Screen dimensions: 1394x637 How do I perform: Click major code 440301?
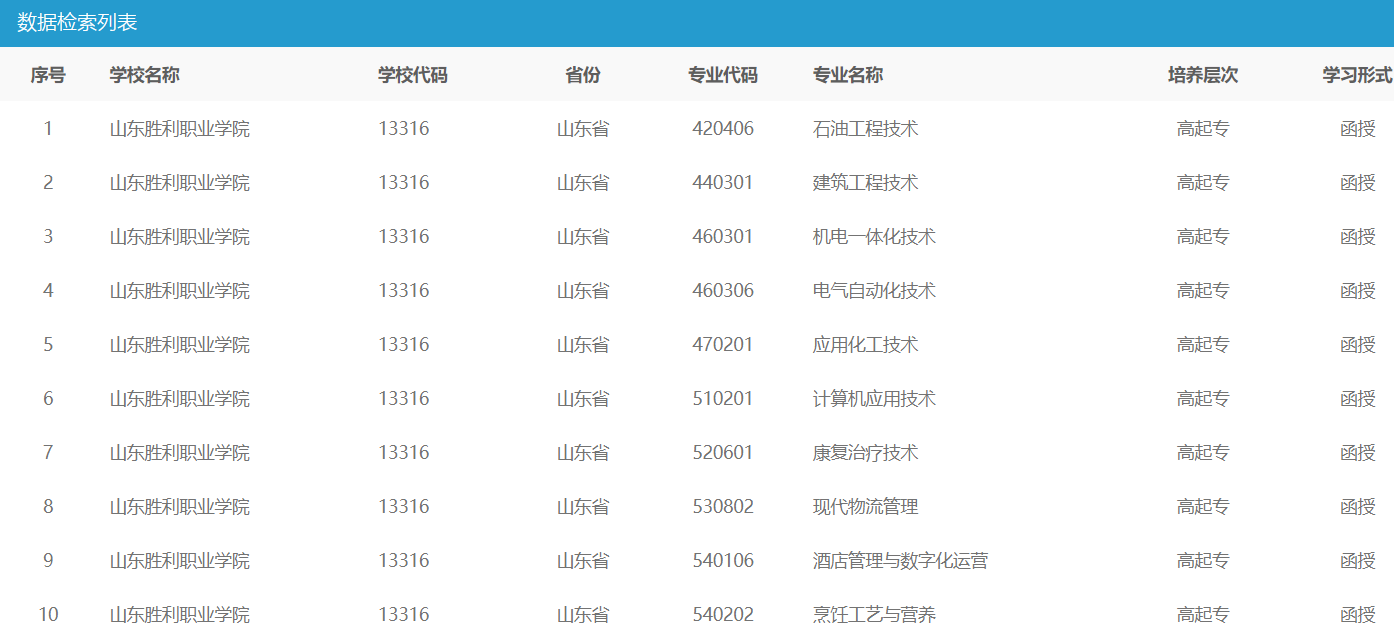pyautogui.click(x=723, y=183)
